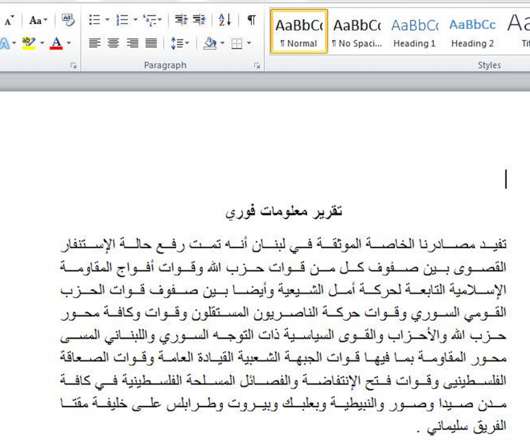Center the paragraph text
The width and height of the screenshot is (530, 442).
tap(113, 43)
